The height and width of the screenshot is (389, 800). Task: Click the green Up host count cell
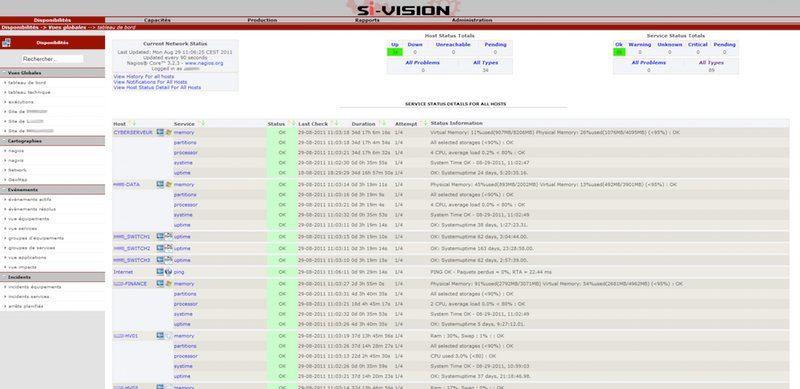(395, 52)
